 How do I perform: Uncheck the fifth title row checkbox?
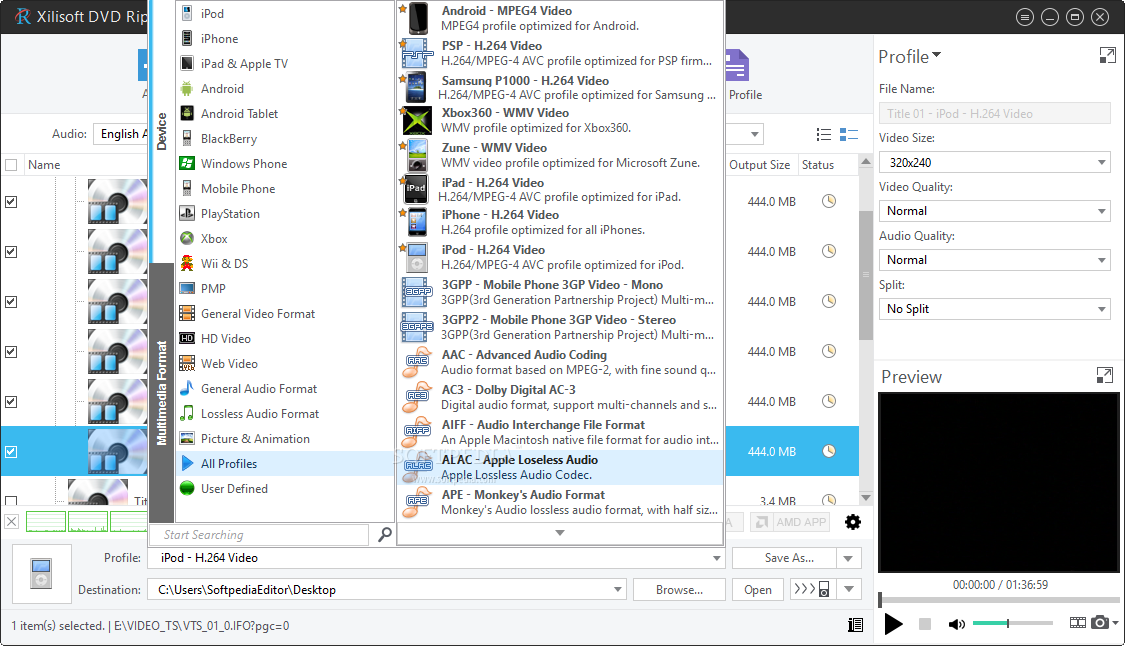coord(11,402)
